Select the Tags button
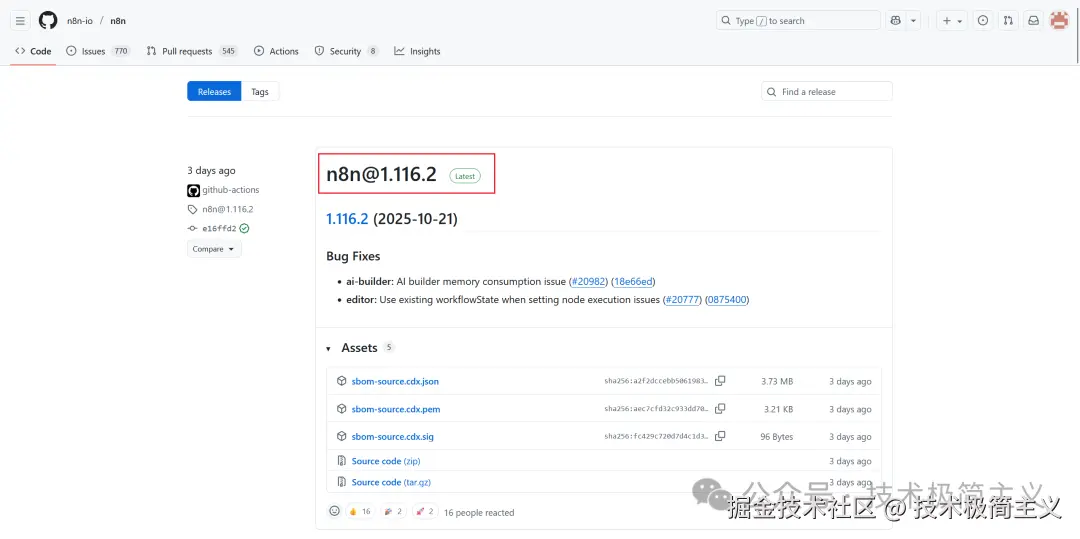The image size is (1080, 539). (260, 92)
